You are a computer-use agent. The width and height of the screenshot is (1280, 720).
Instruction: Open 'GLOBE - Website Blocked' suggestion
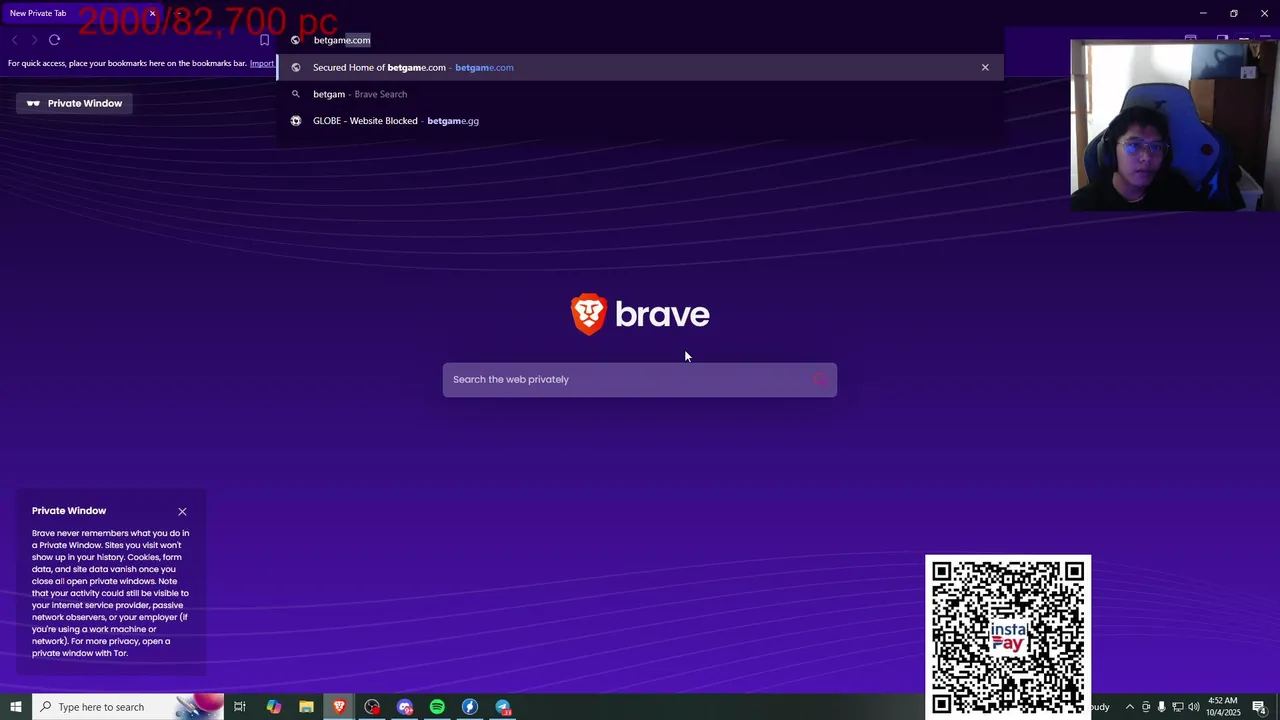tap(640, 121)
